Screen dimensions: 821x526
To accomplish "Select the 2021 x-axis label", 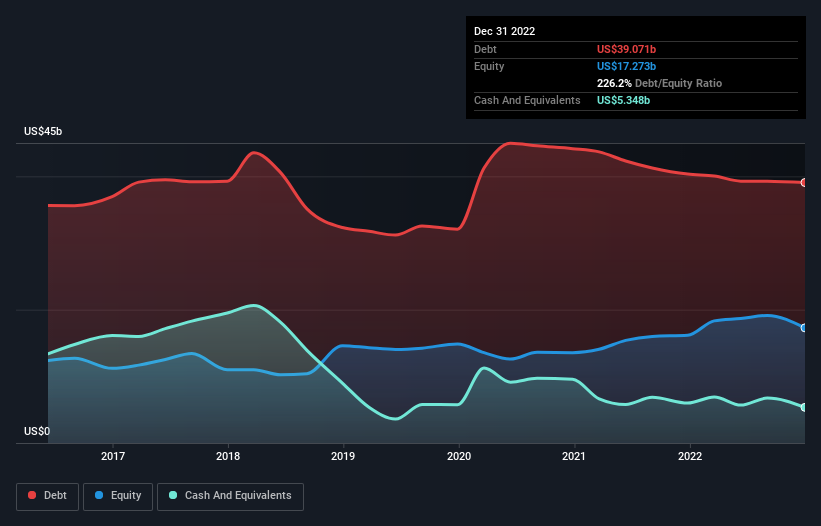I will tap(574, 456).
